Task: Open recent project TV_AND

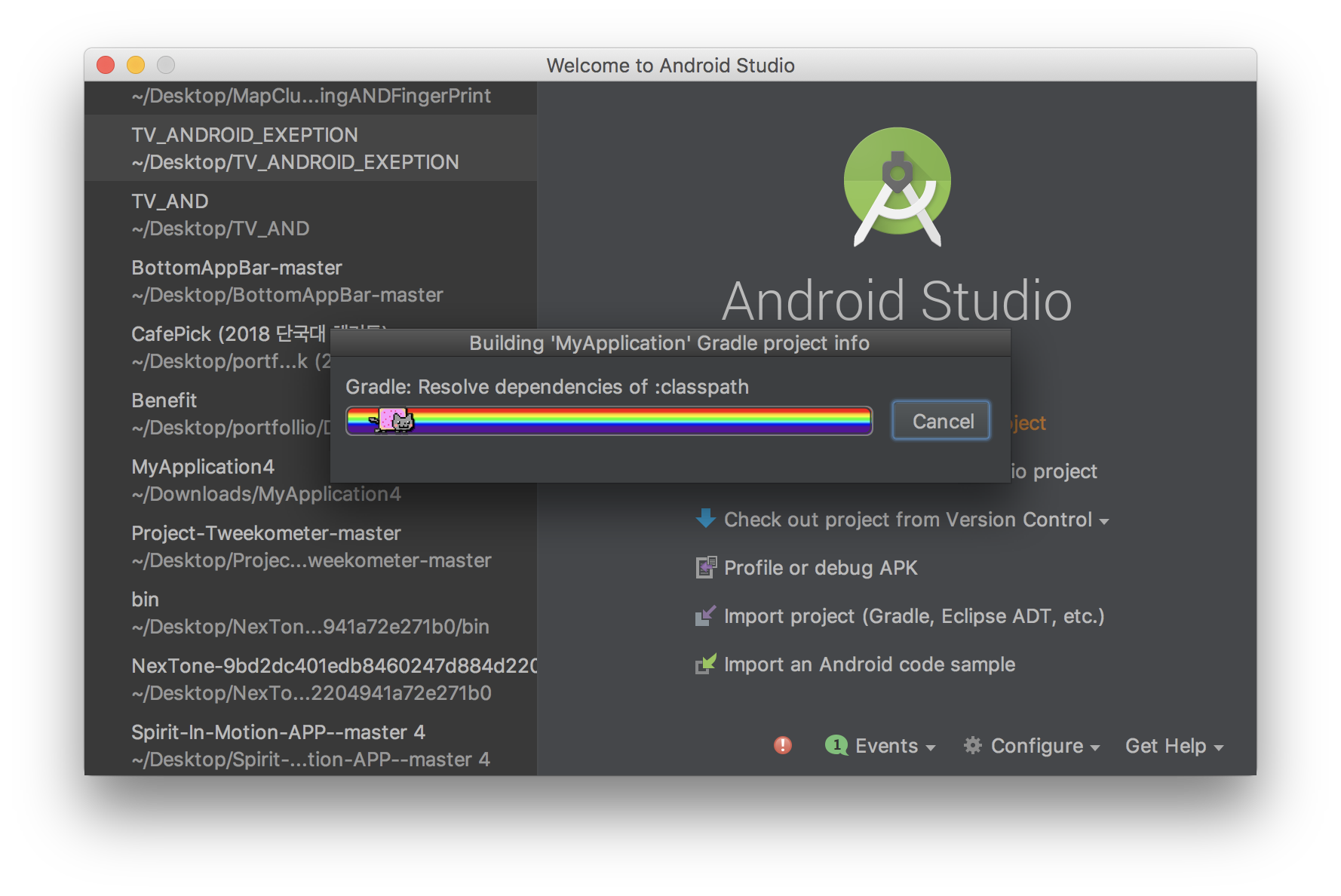Action: [311, 214]
